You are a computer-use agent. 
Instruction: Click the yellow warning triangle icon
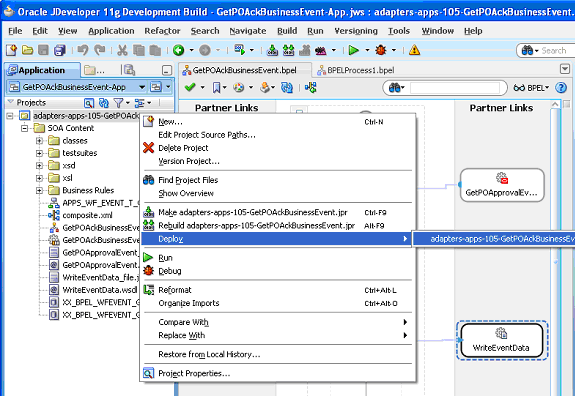[414, 50]
